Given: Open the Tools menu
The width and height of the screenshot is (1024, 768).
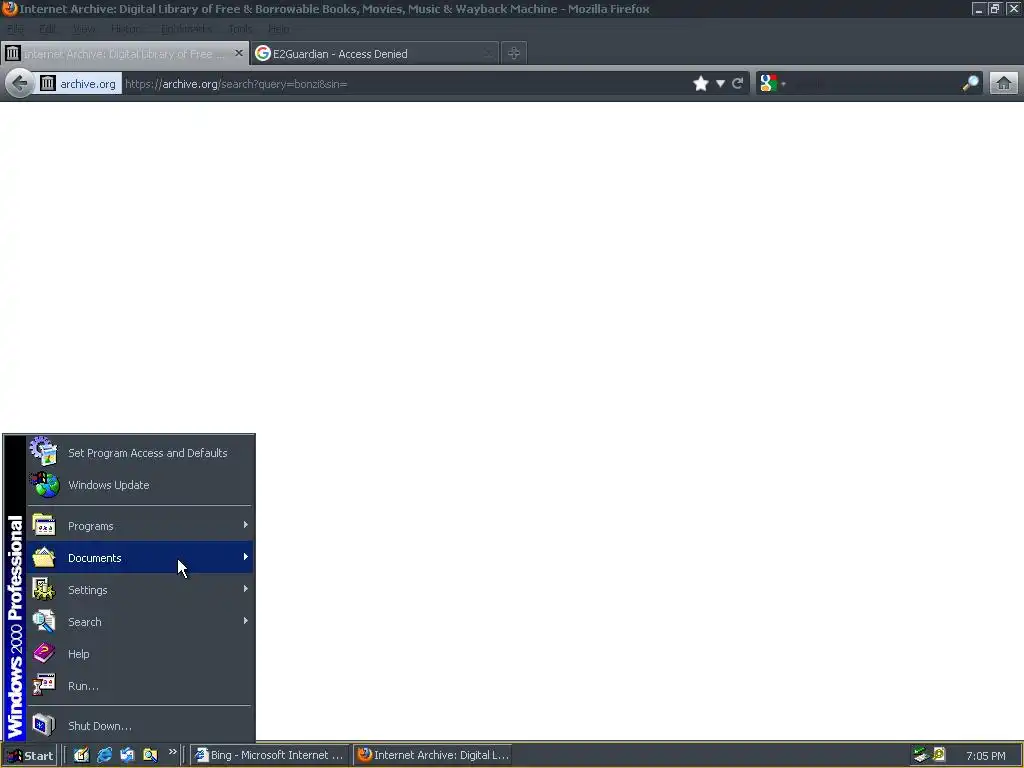Looking at the screenshot, I should coord(240,29).
